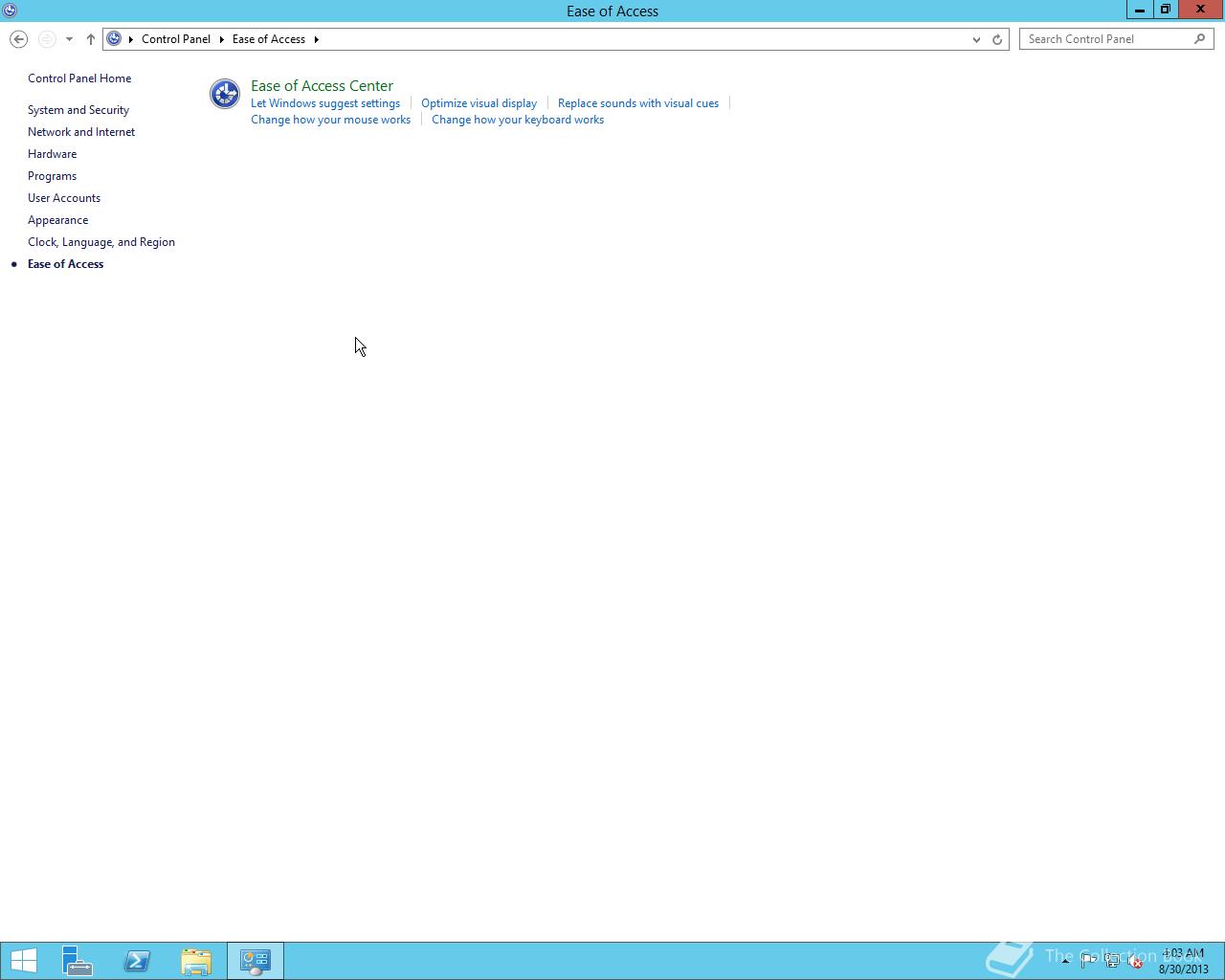
Task: Open the Ease of Access Center icon
Action: click(225, 94)
